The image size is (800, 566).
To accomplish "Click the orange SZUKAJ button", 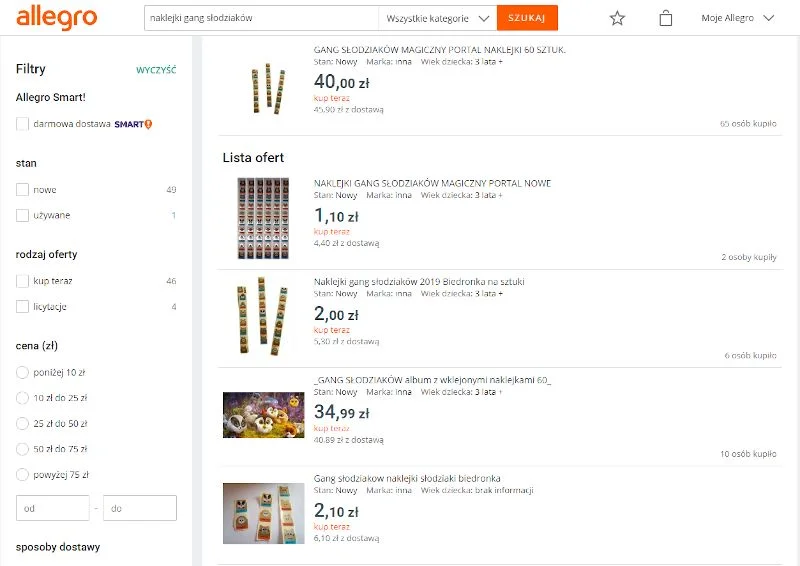I will pos(527,18).
